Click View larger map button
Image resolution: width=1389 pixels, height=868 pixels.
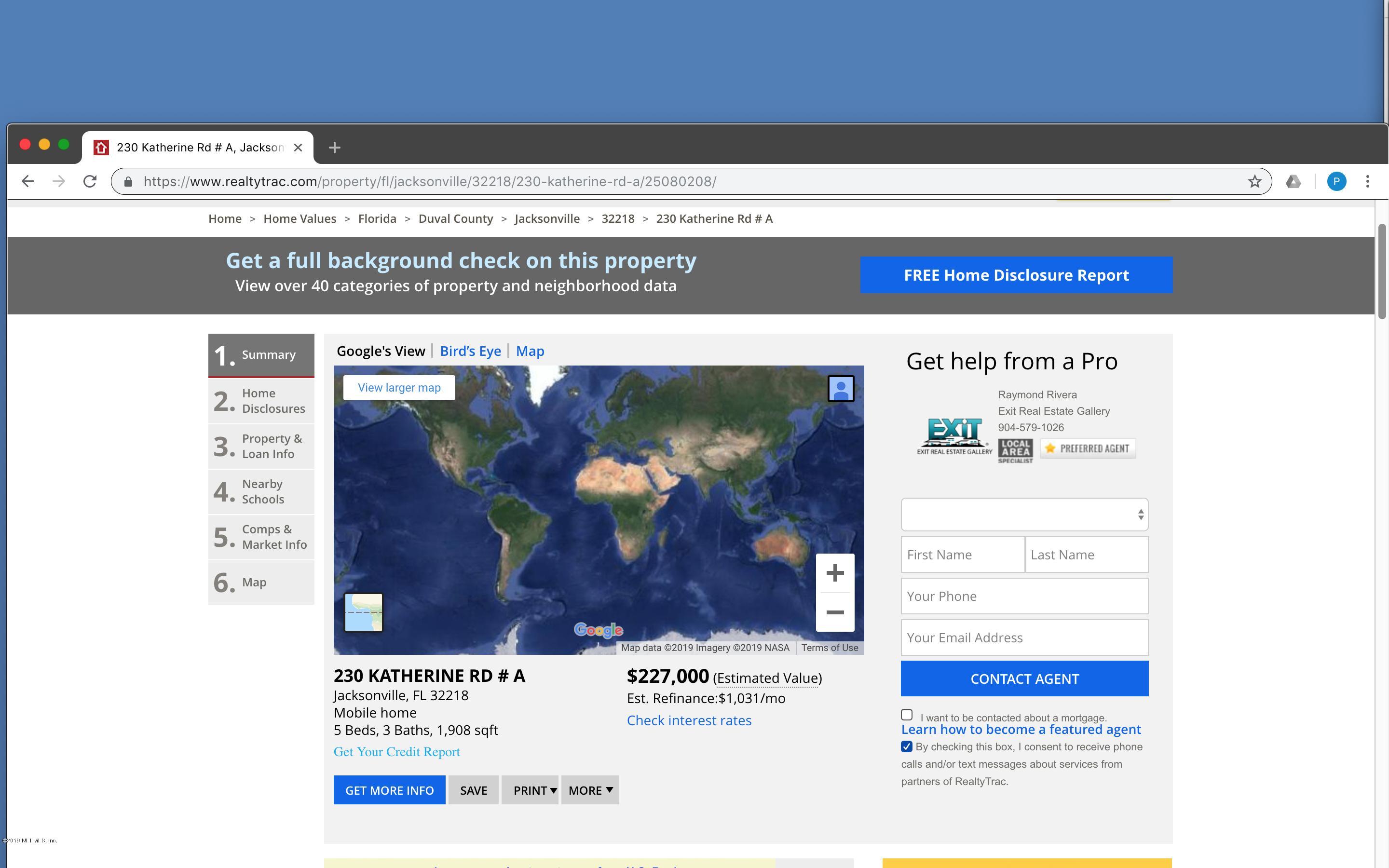point(399,388)
